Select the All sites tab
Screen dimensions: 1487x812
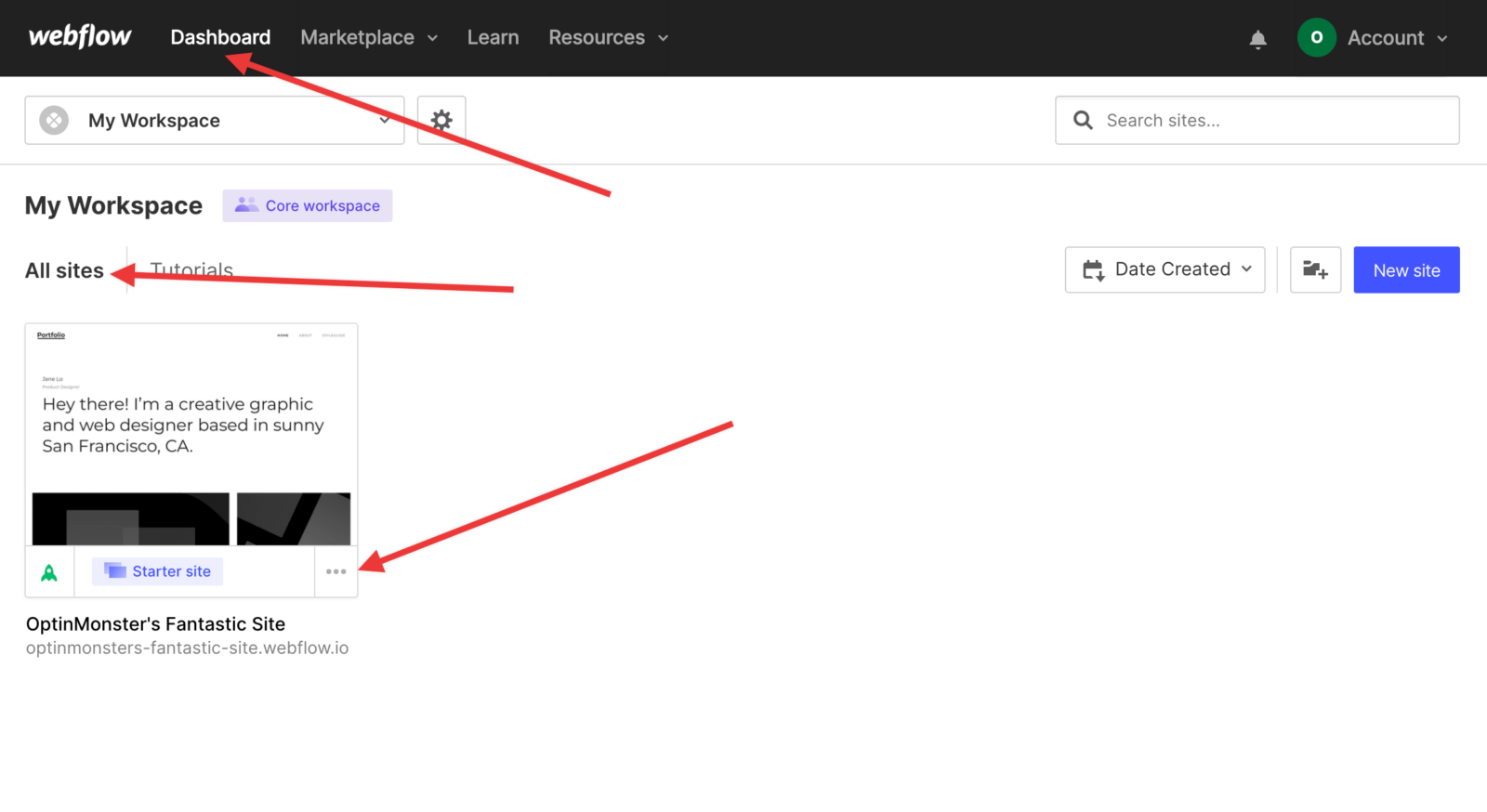(x=64, y=270)
